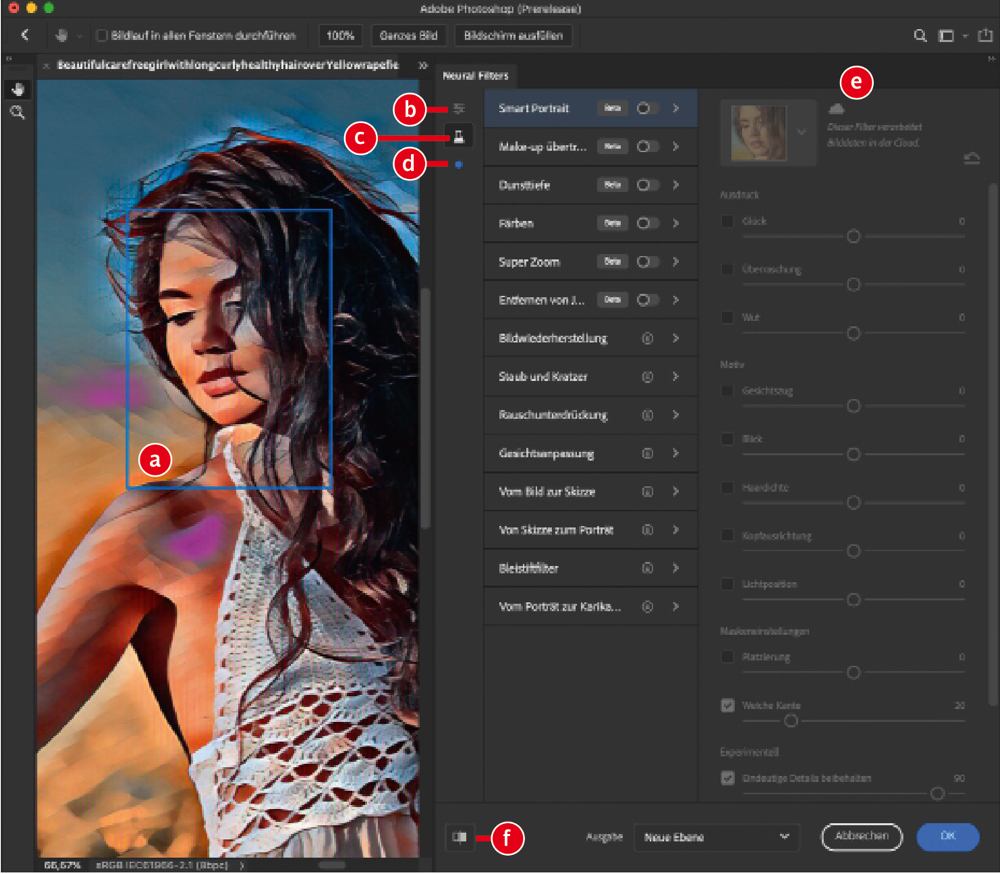Open the search icon at top right
This screenshot has width=1000, height=874.
tap(920, 36)
